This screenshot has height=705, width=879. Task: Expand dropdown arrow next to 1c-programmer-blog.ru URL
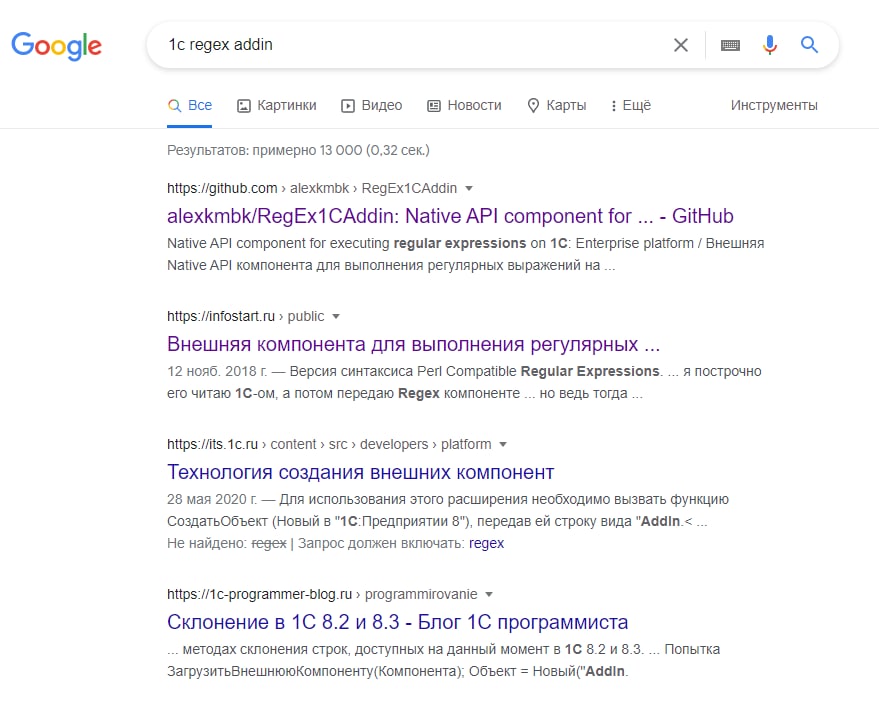tap(489, 595)
